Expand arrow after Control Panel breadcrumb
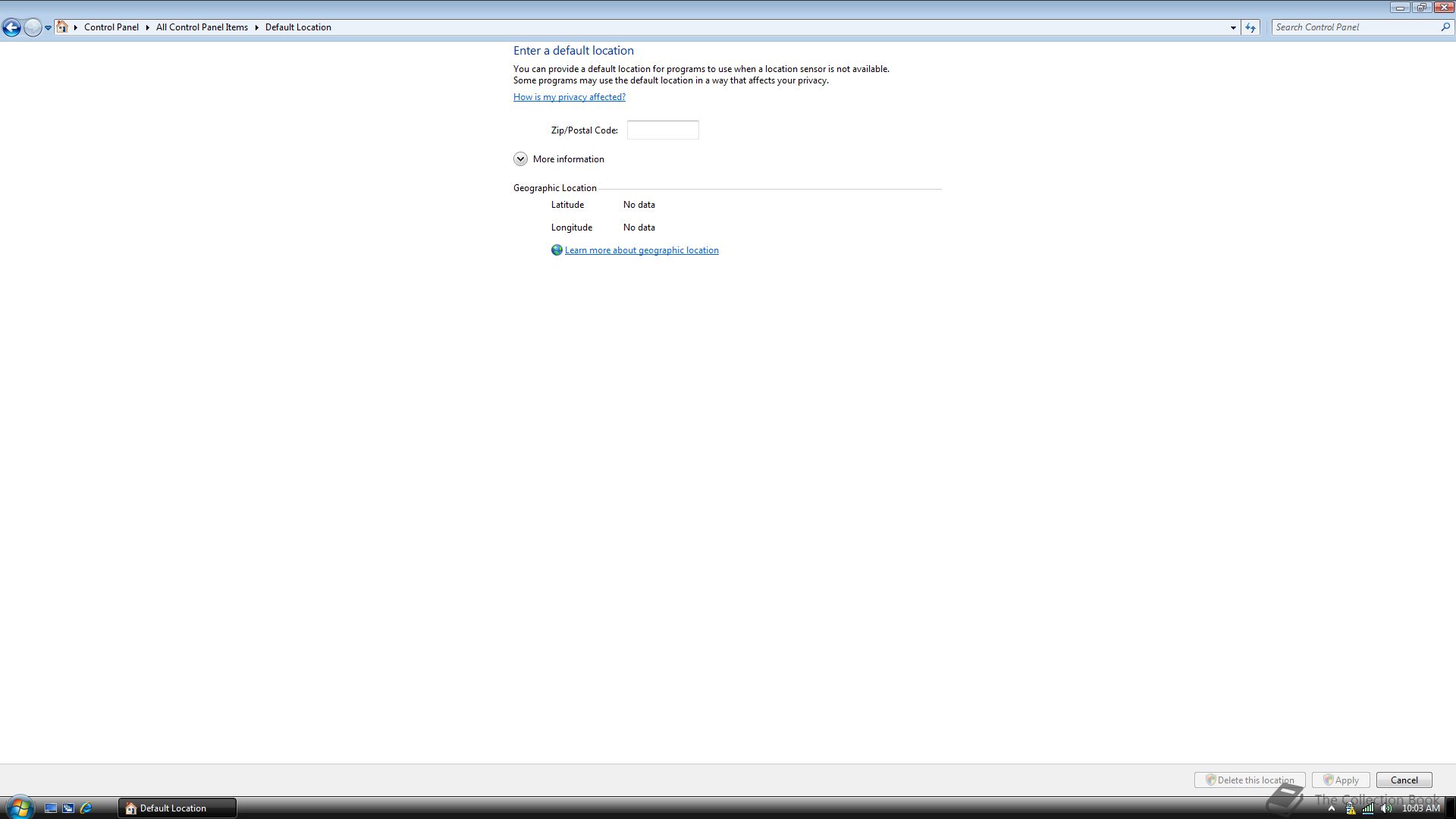This screenshot has width=1456, height=819. click(x=147, y=27)
